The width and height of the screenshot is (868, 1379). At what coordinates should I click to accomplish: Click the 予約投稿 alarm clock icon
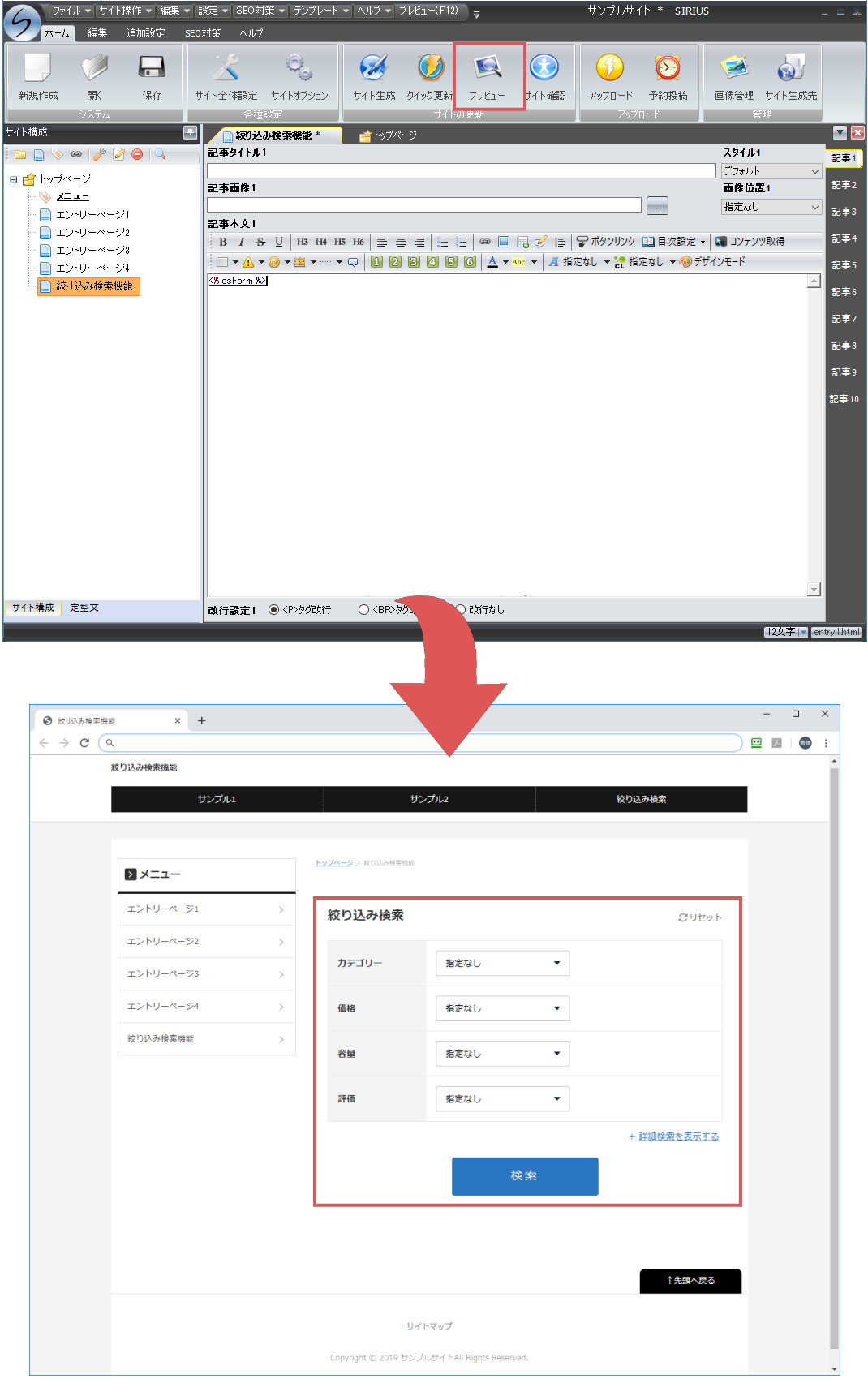(x=668, y=69)
